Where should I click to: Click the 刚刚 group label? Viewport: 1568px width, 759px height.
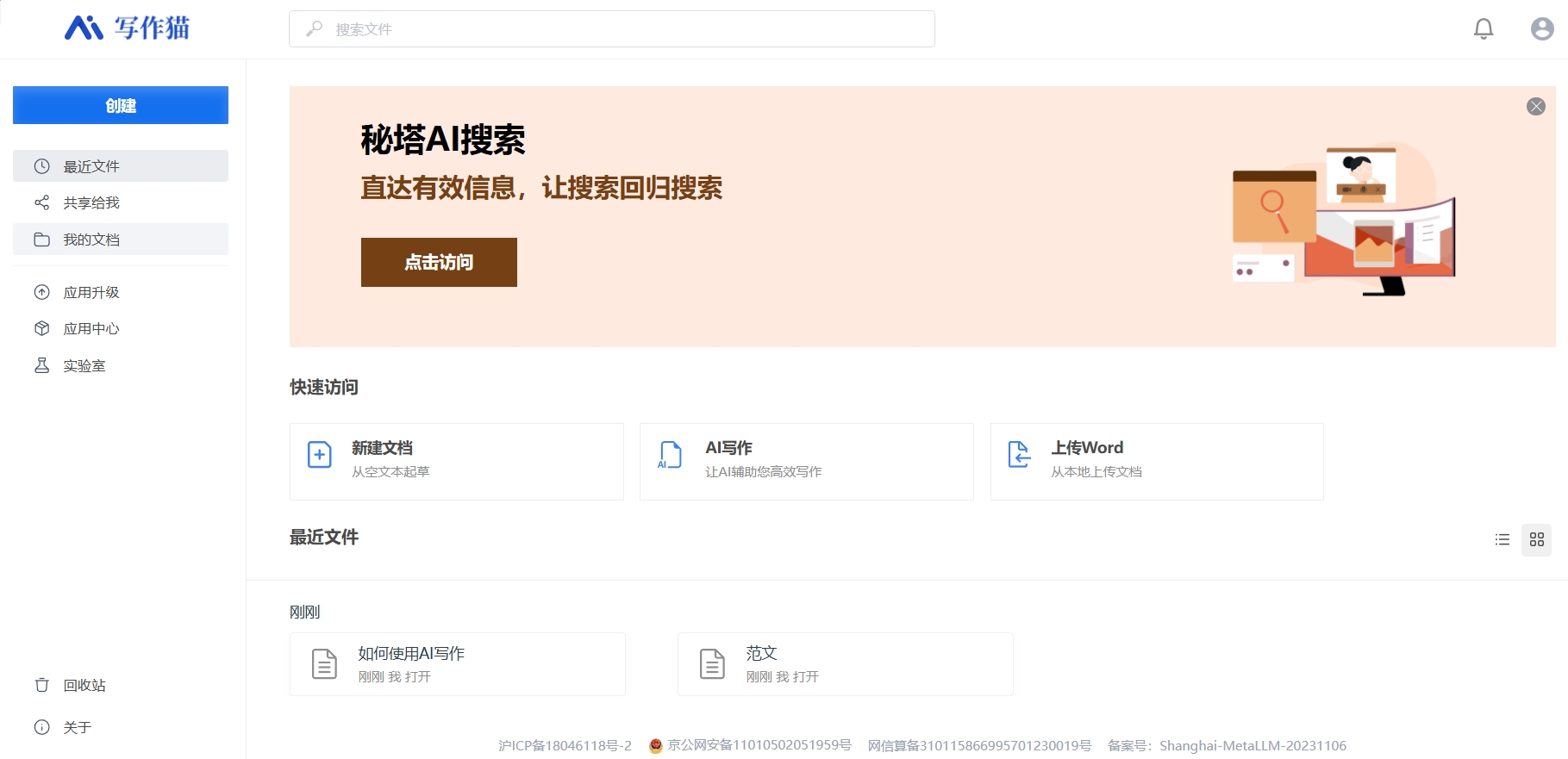(305, 612)
